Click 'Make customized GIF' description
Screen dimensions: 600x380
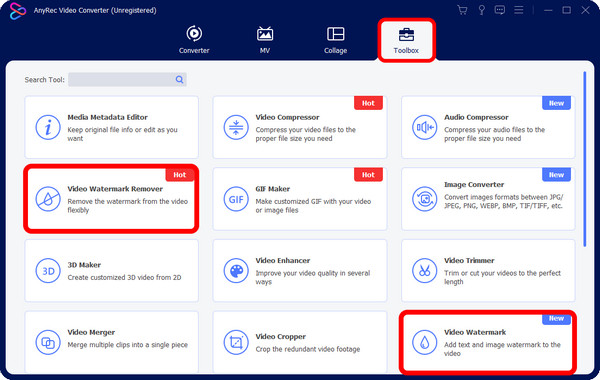(313, 205)
